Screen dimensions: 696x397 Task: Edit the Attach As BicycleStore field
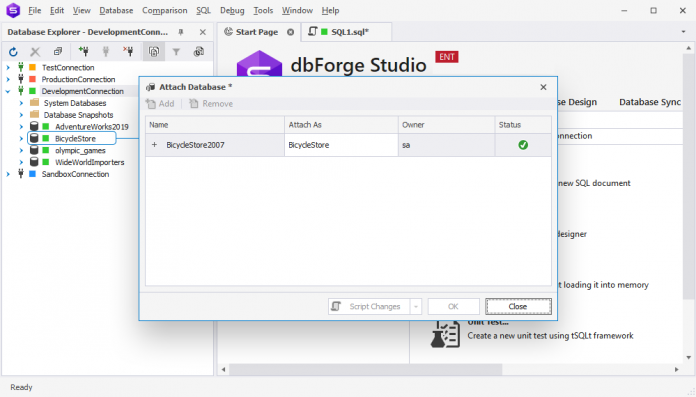point(341,145)
